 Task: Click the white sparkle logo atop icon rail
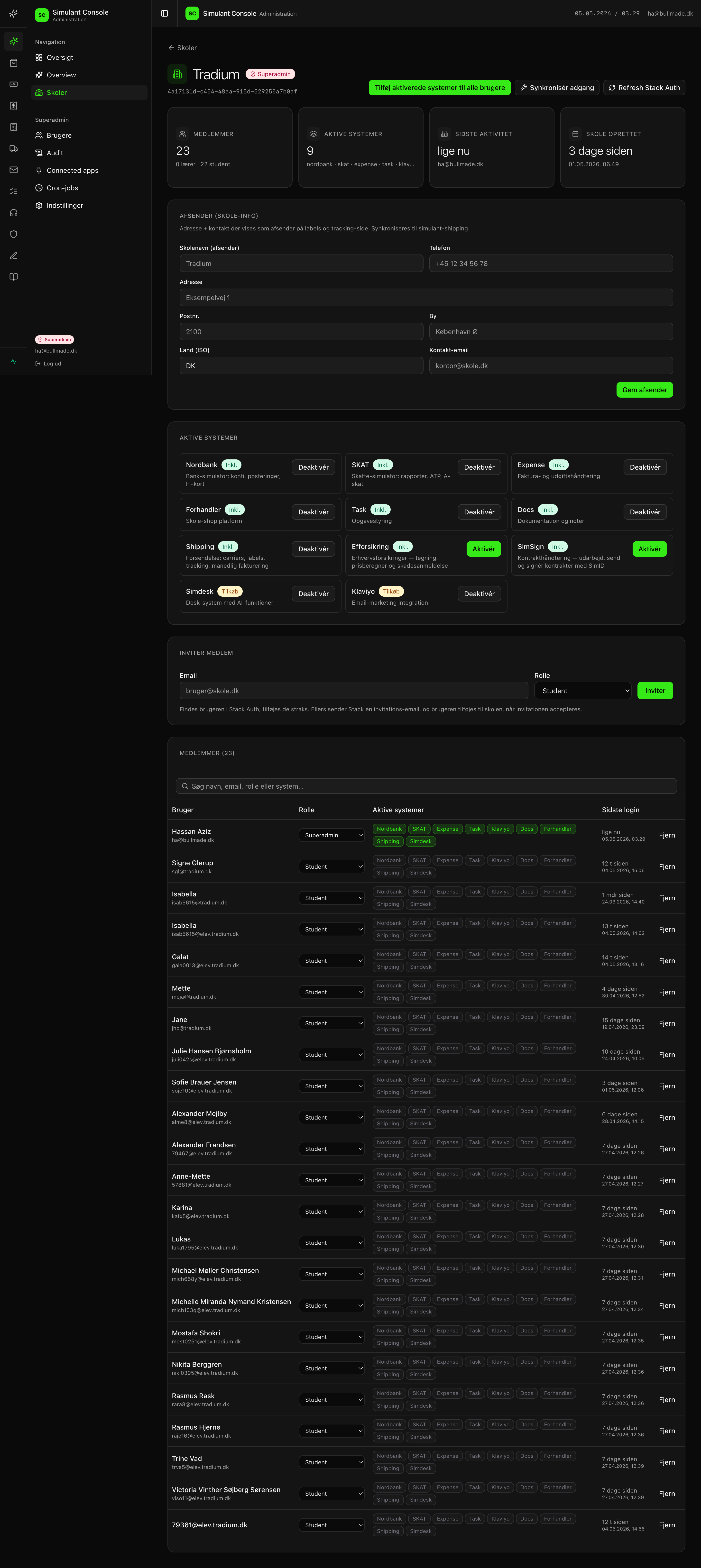click(13, 13)
